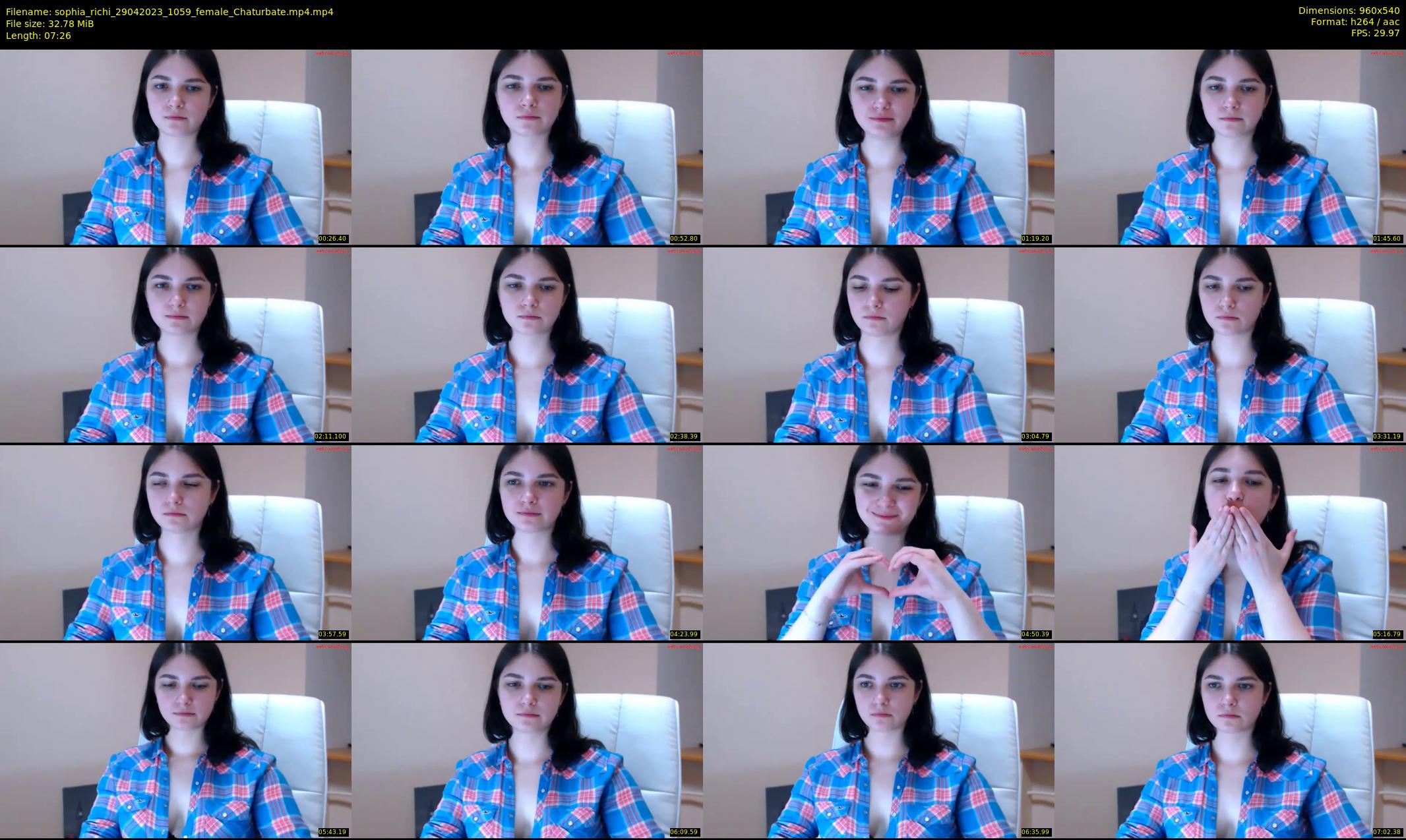Click the thumbnail timestamped 00:26.40
Screen dimensions: 1406x840
coord(175,147)
